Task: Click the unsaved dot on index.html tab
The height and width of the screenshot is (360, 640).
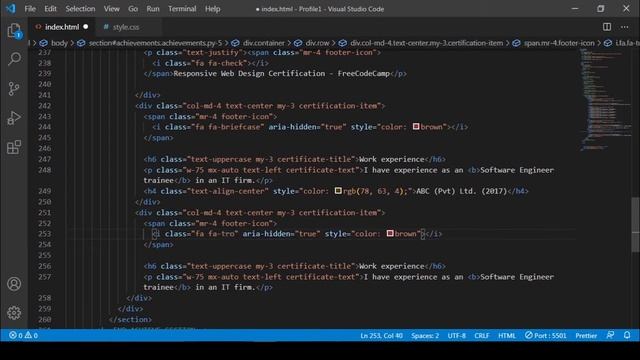Action: 86,27
